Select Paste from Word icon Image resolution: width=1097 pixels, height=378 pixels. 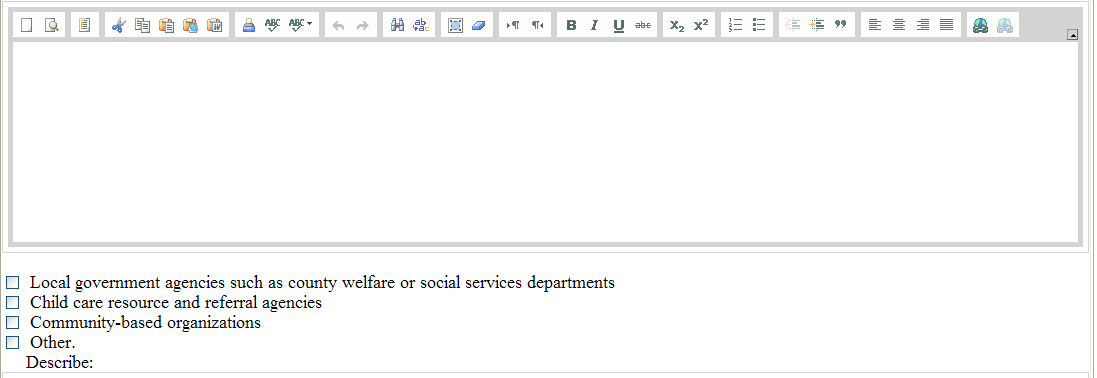coord(214,25)
